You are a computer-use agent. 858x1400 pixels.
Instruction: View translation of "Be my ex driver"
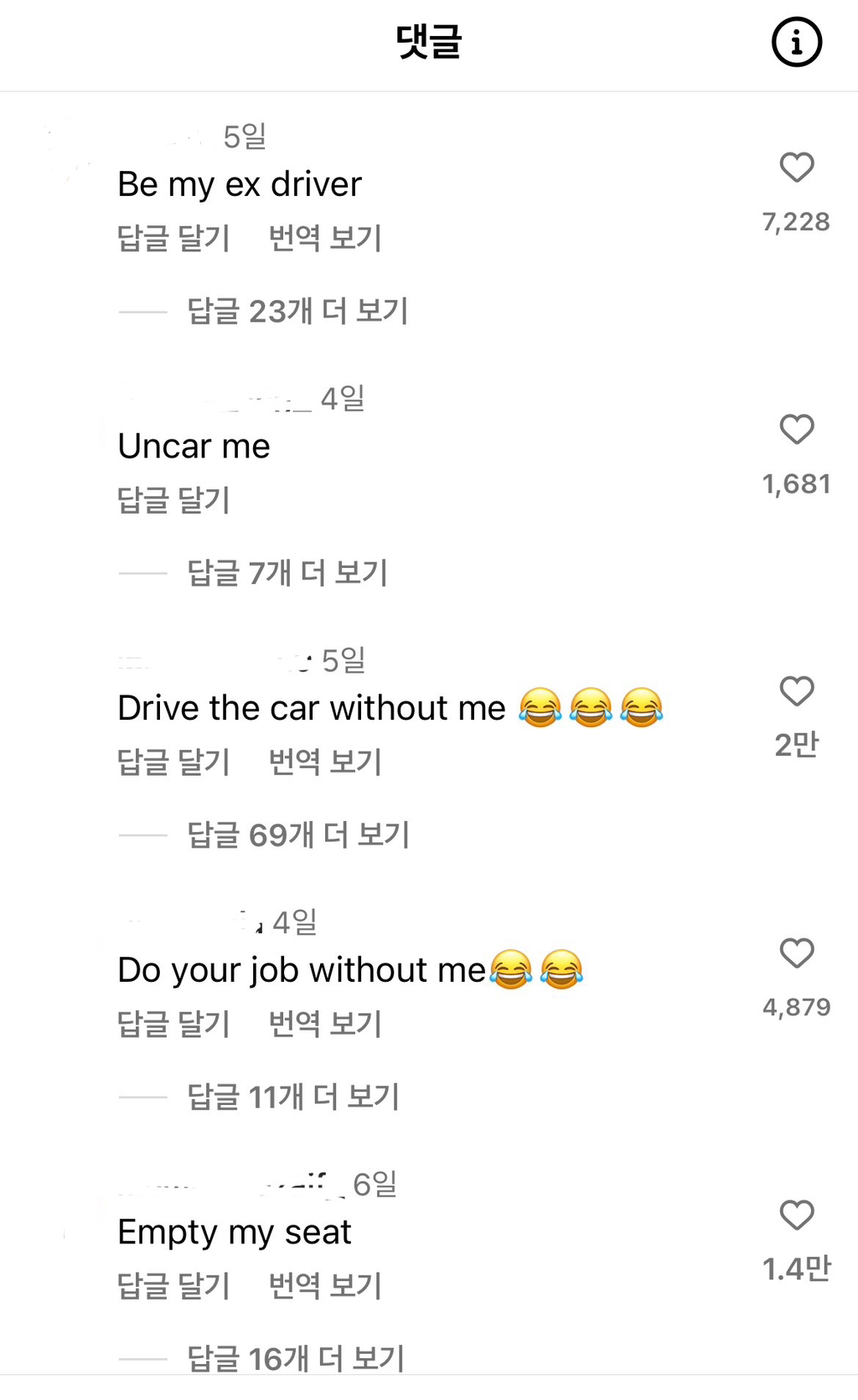[325, 239]
